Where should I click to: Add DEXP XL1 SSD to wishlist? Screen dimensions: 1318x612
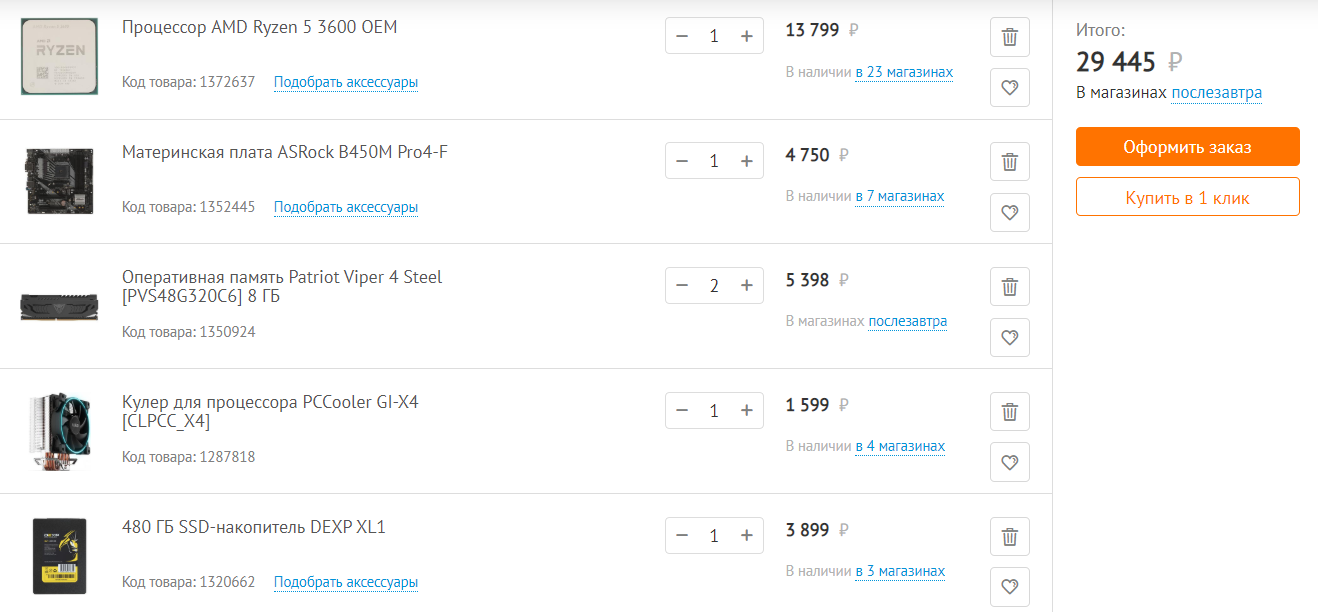tap(1009, 587)
